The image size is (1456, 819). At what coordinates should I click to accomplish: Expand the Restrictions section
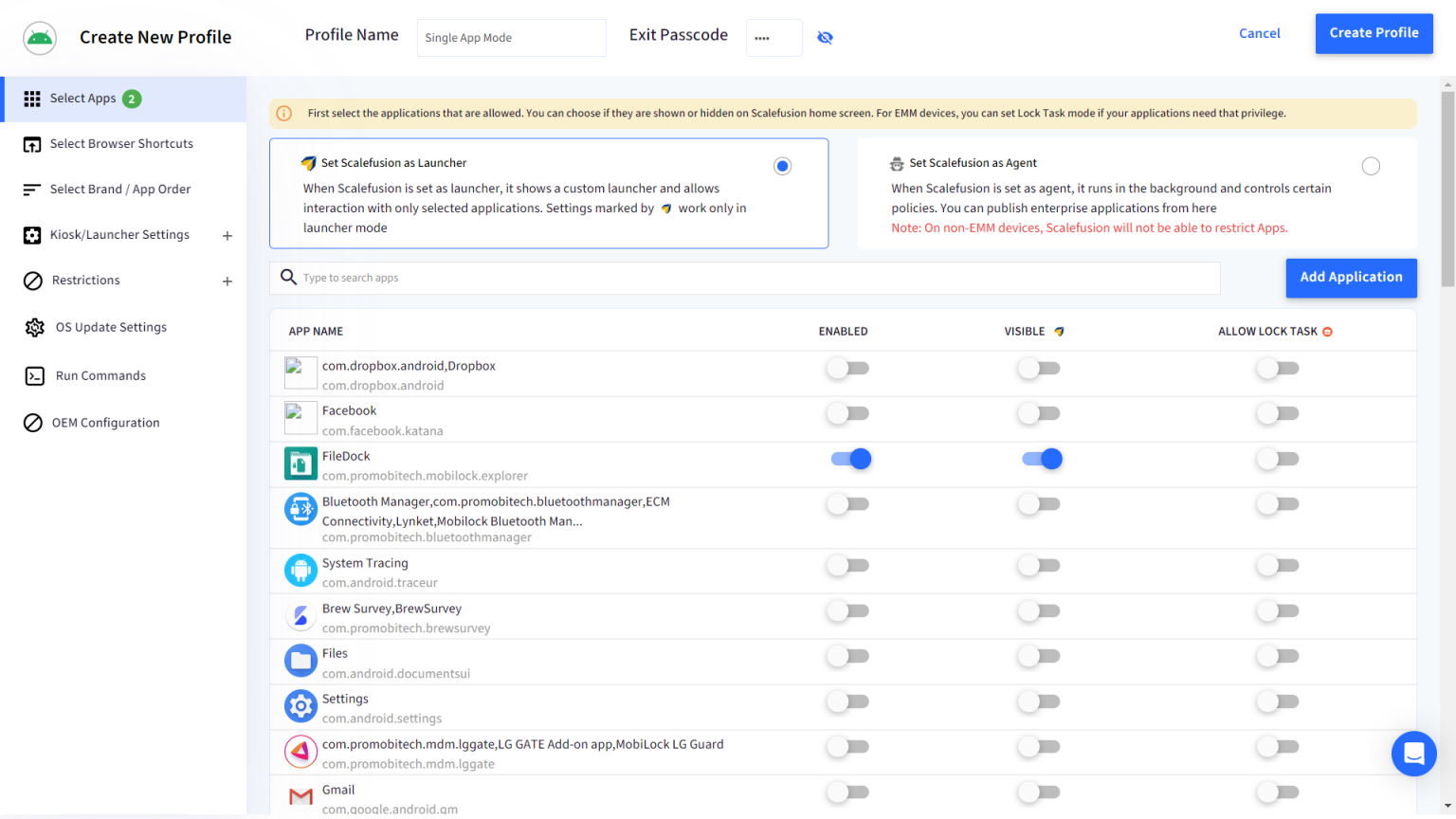(227, 281)
